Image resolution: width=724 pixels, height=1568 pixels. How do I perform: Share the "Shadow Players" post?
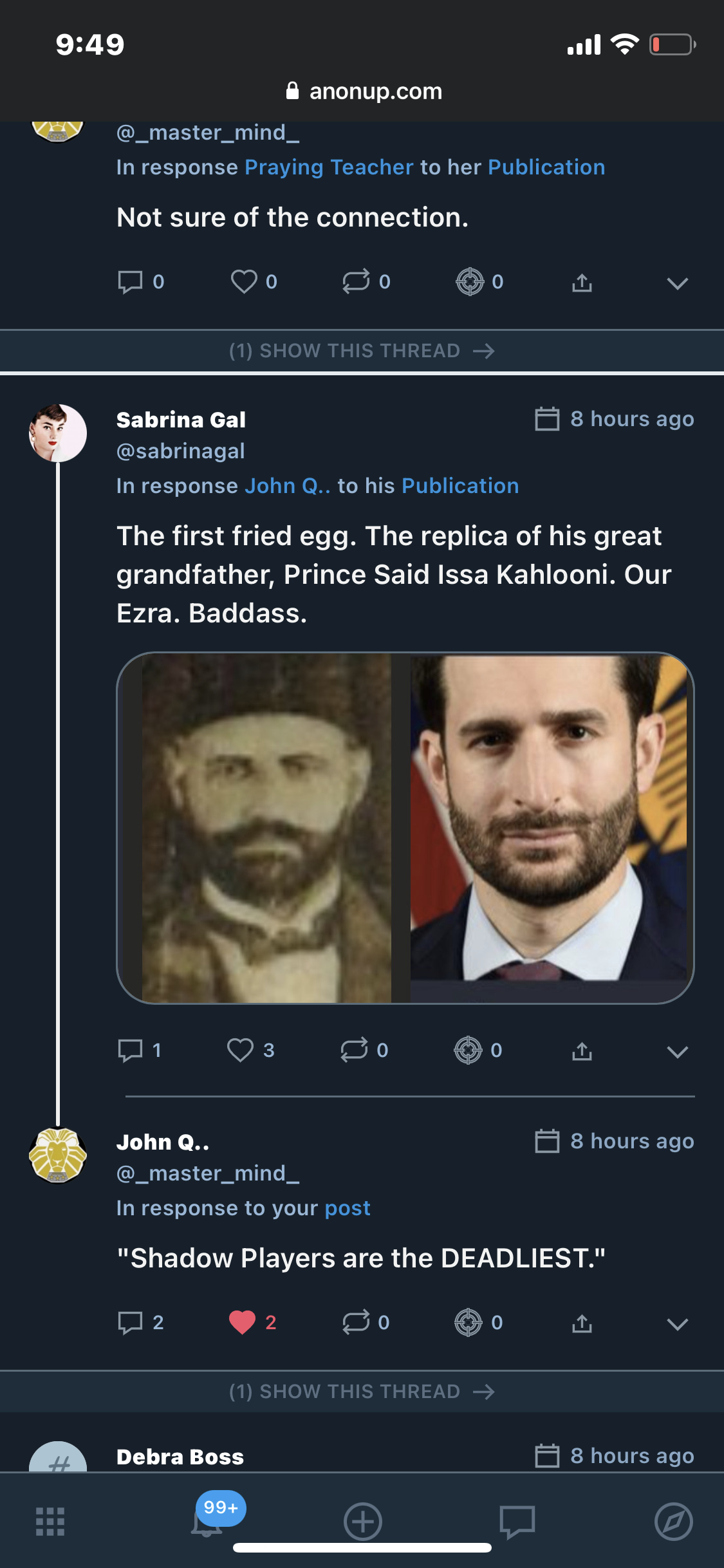(582, 1323)
